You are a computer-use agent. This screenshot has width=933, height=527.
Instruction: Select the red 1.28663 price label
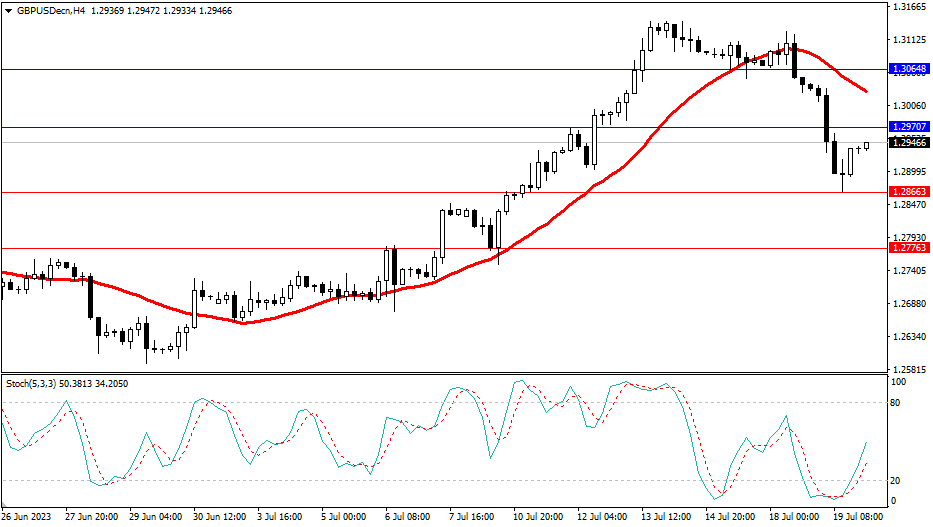[909, 191]
